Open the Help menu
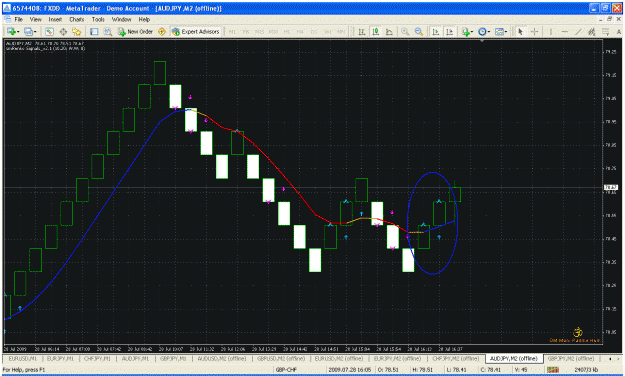Viewport: 625px width, 376px height. [144, 19]
